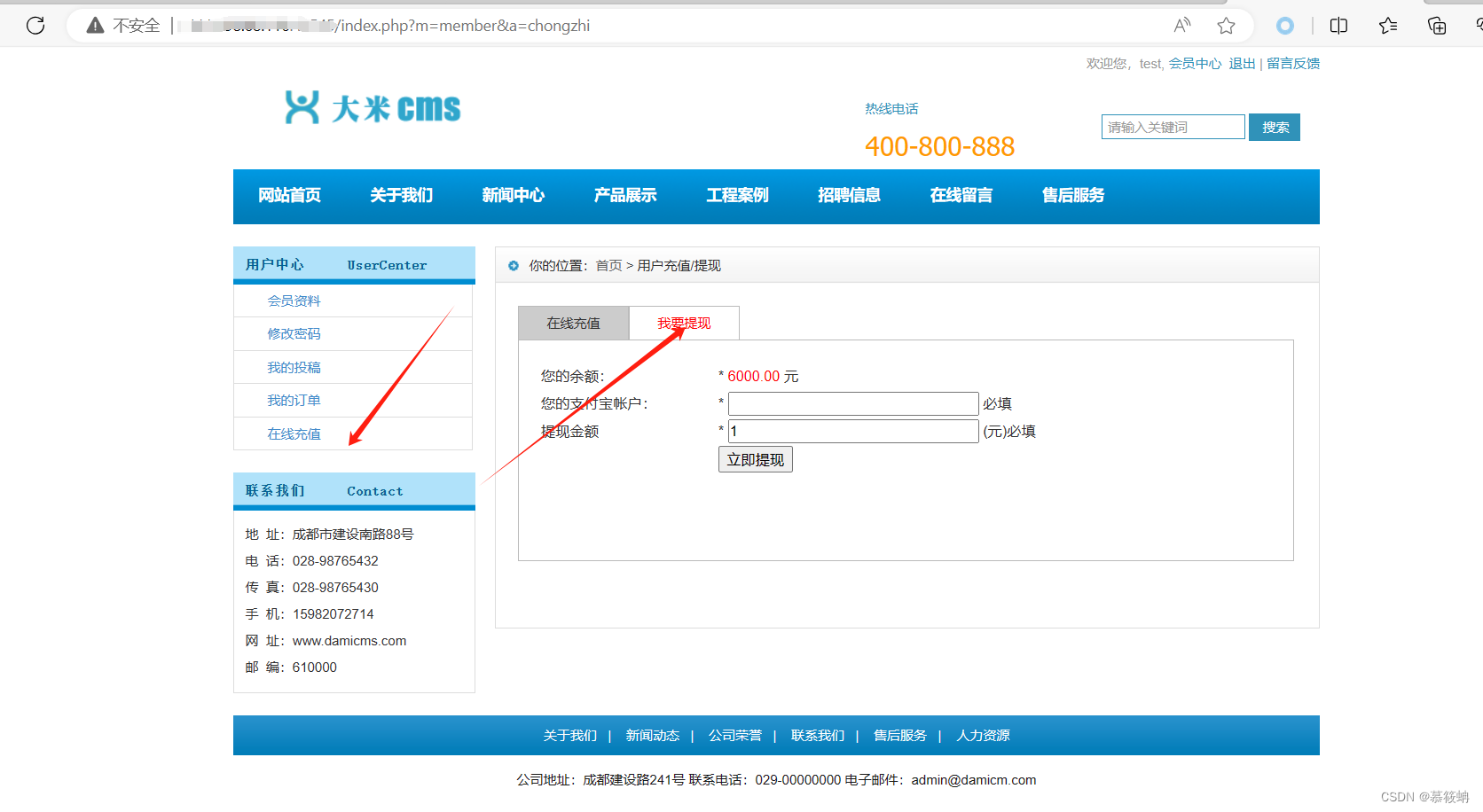
Task: Open split screen view icon
Action: click(x=1338, y=26)
